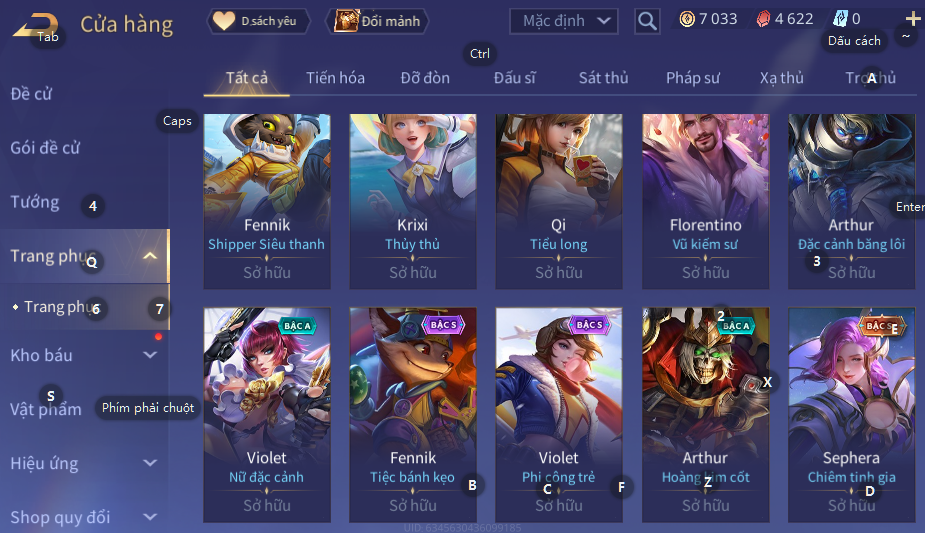
Task: Open the Mặc định sort dropdown
Action: 564,21
